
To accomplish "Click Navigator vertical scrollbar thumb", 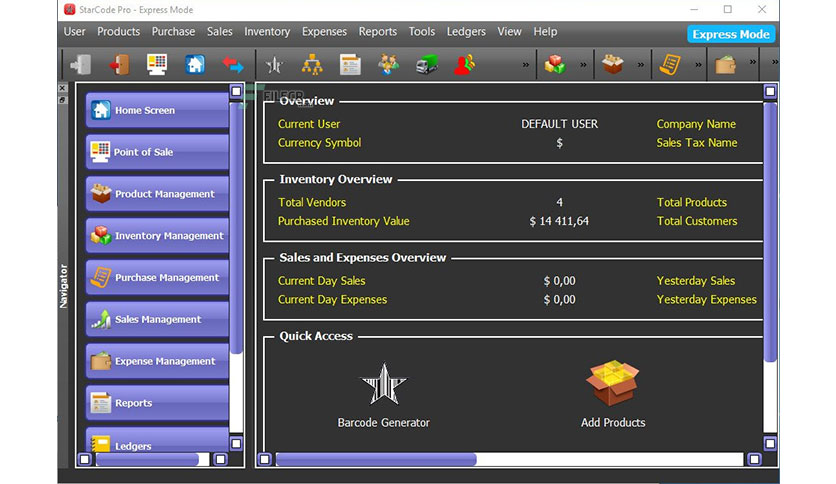I will click(x=236, y=227).
